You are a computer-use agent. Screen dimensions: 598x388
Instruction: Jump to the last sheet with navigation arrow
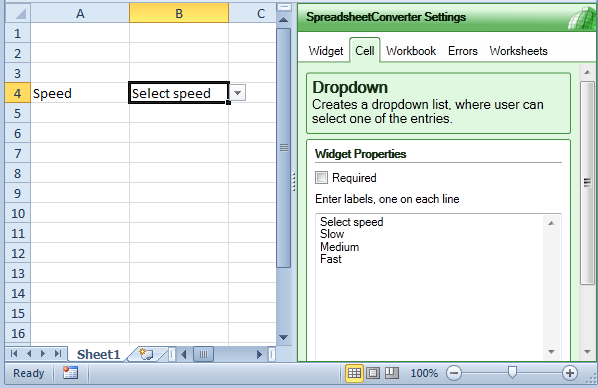click(58, 354)
